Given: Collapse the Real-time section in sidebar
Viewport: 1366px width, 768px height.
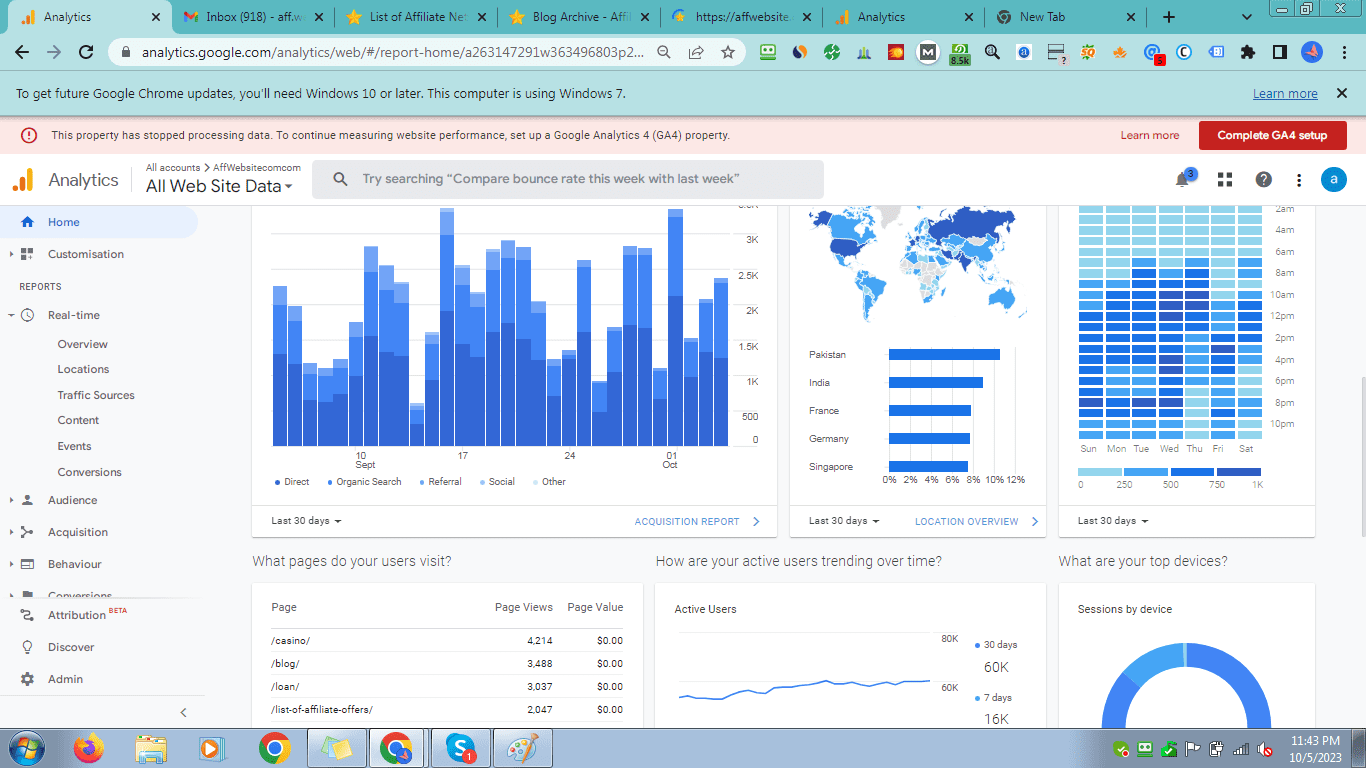Looking at the screenshot, I should [12, 315].
